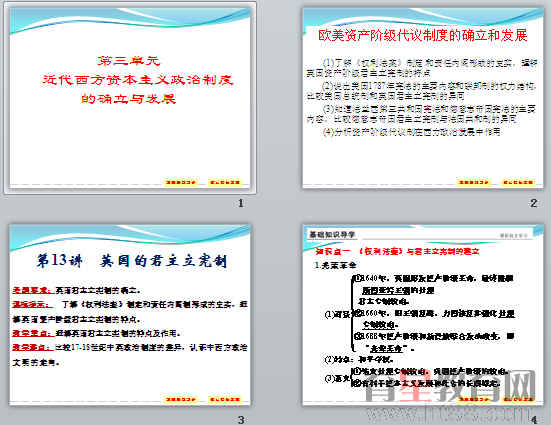Click the slide number 3 label
The height and width of the screenshot is (425, 551).
[241, 420]
